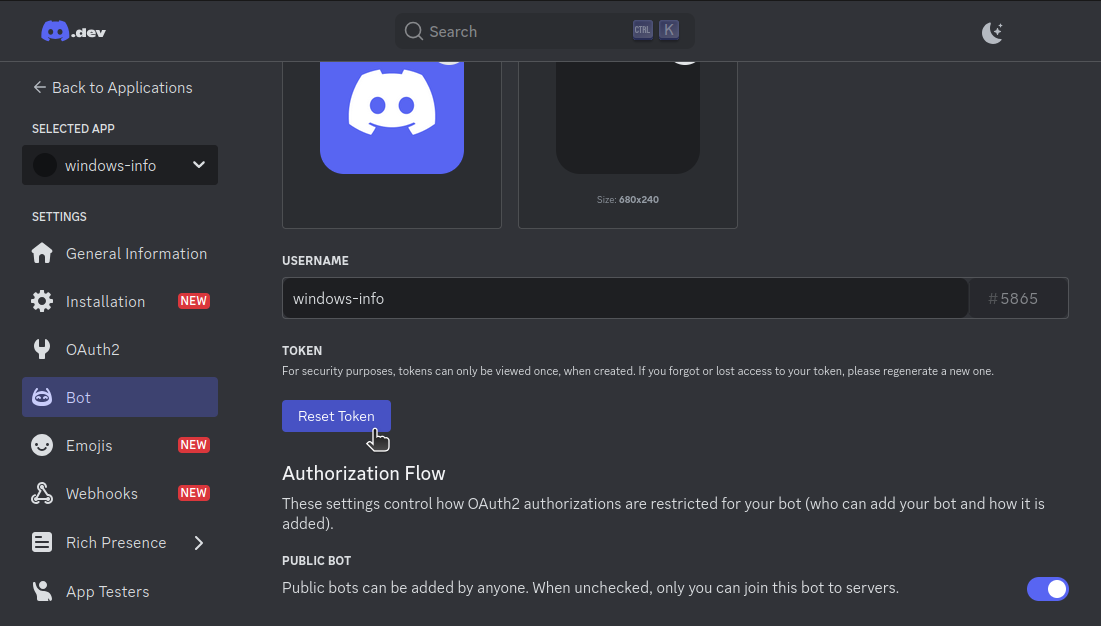Expand the Rich Presence submenu chevron
This screenshot has width=1101, height=626.
click(199, 542)
